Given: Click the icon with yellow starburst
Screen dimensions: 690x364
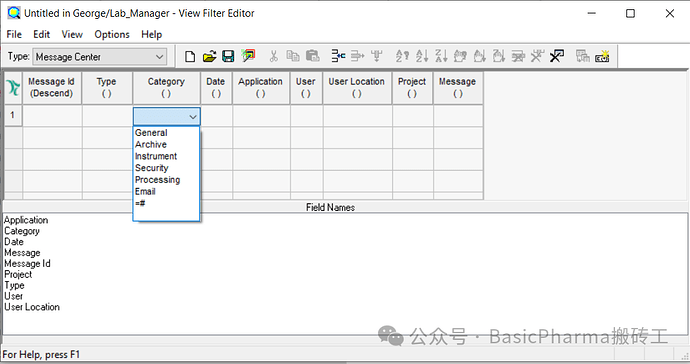Looking at the screenshot, I should click(x=602, y=56).
